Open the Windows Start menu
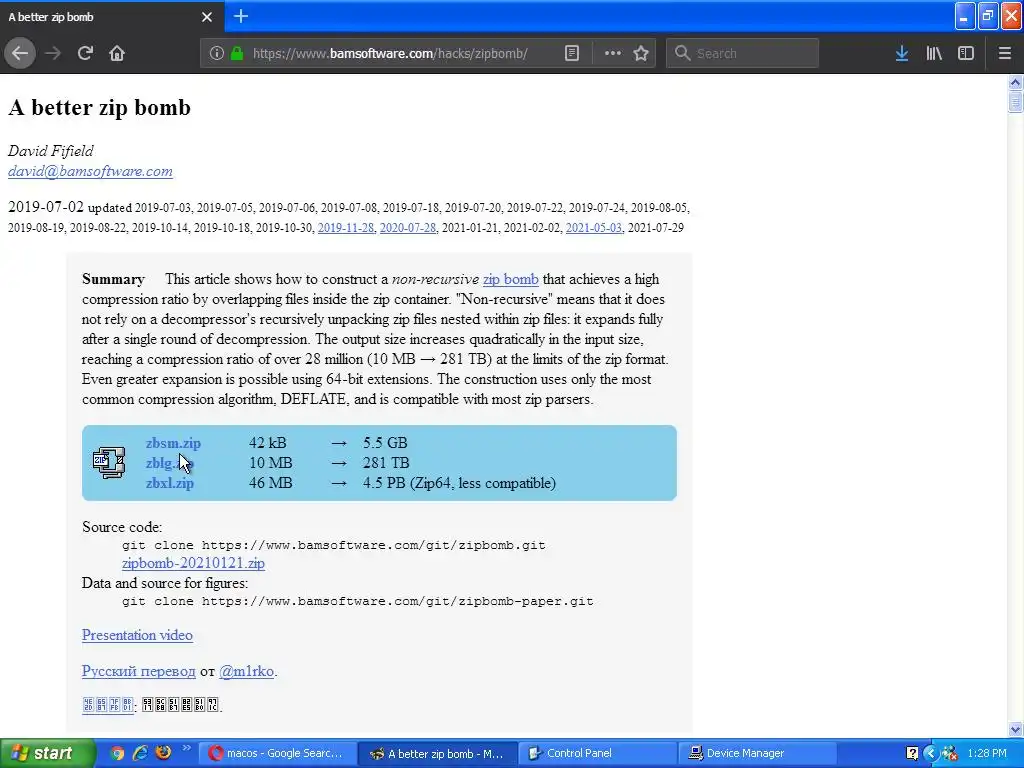 [47, 753]
